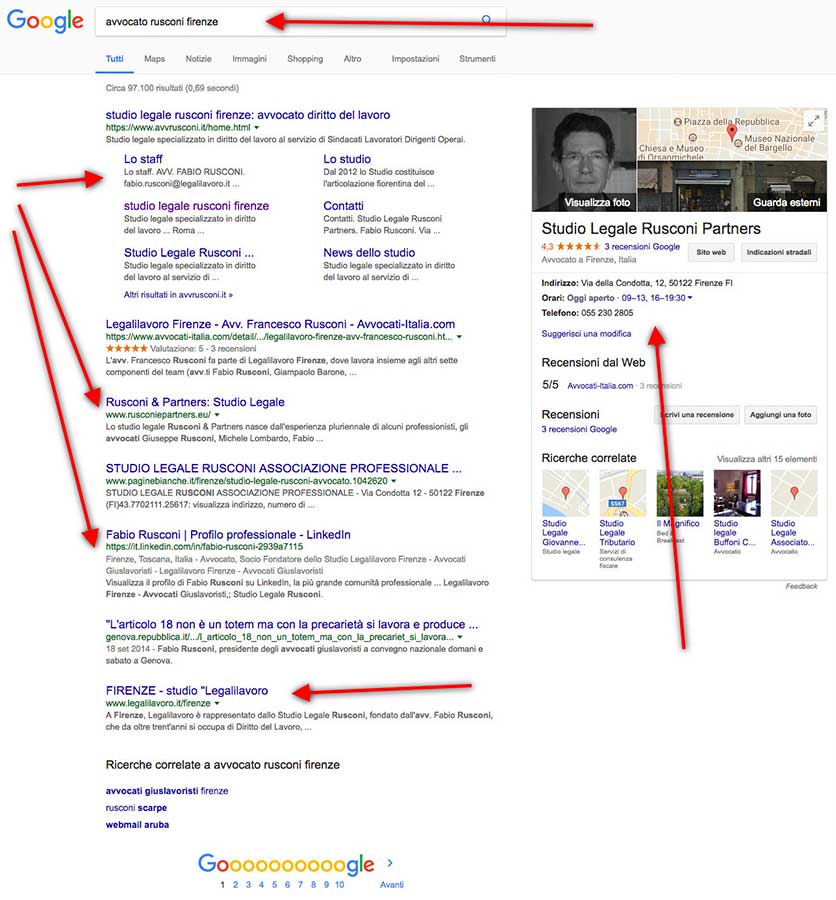This screenshot has width=836, height=900.
Task: Select the Tutti tab
Action: (114, 59)
